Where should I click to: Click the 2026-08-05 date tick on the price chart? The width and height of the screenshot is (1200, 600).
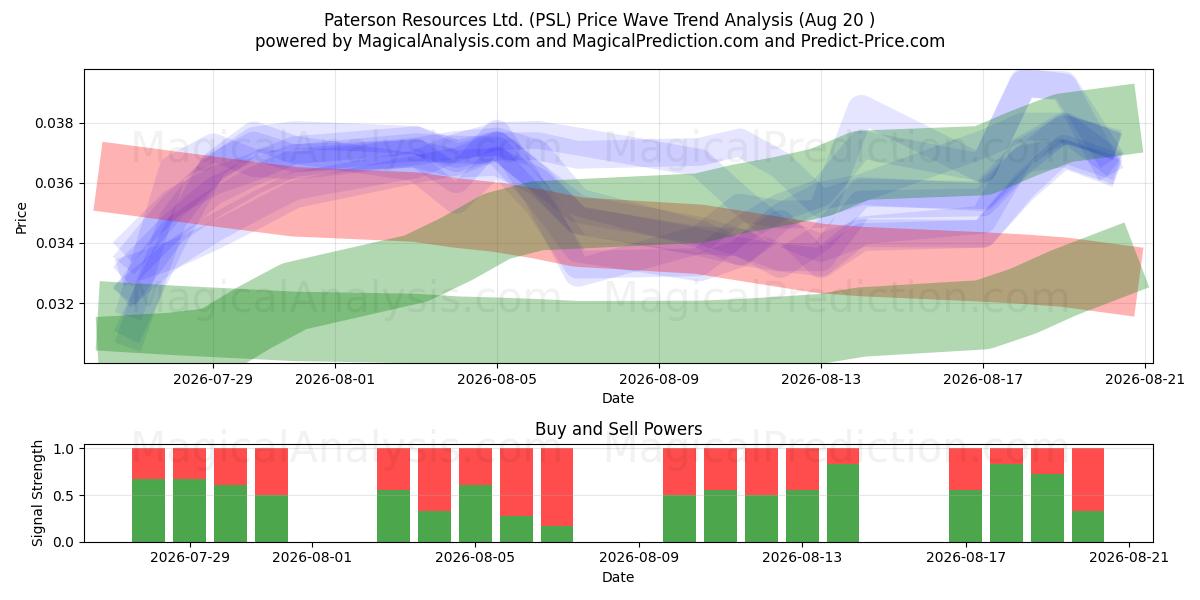(x=497, y=379)
